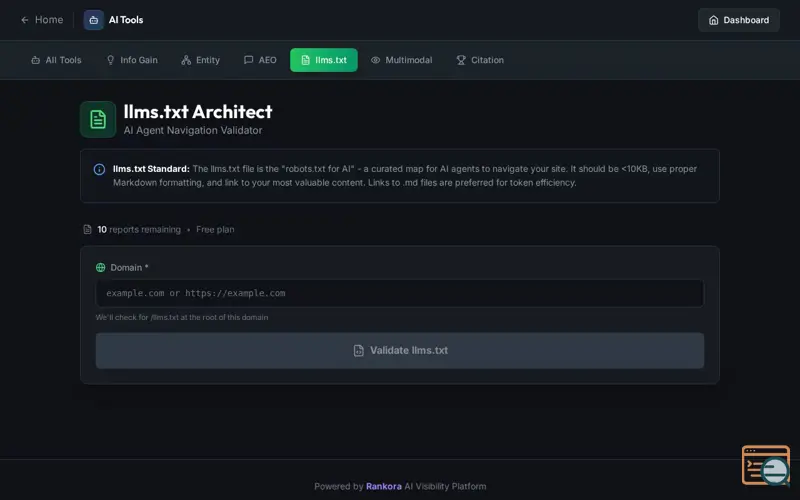Focus the Domain input field
This screenshot has width=800, height=500.
(x=400, y=293)
